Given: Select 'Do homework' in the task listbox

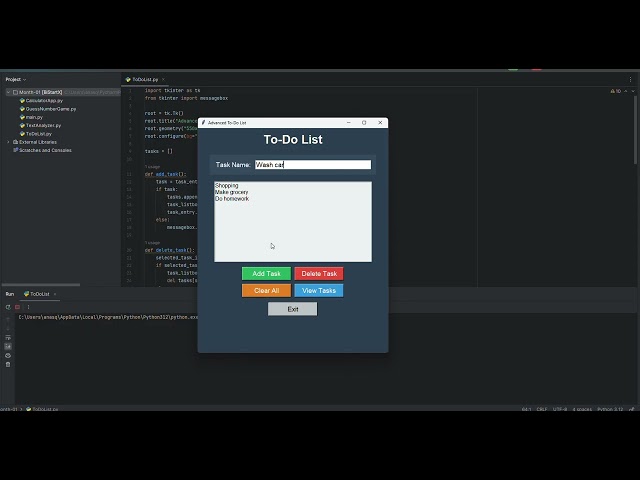Looking at the screenshot, I should (x=232, y=198).
